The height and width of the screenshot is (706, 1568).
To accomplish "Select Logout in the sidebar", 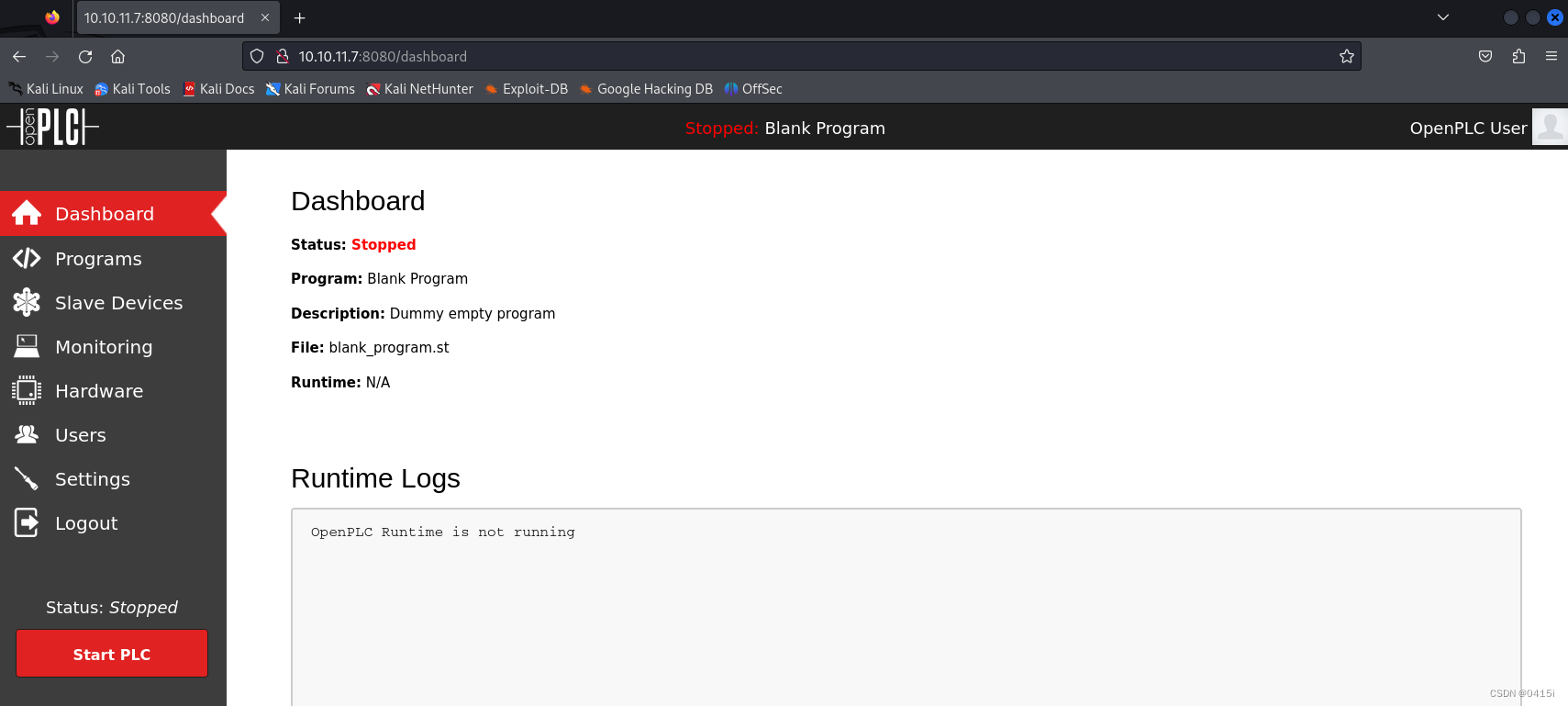I will pos(113,522).
